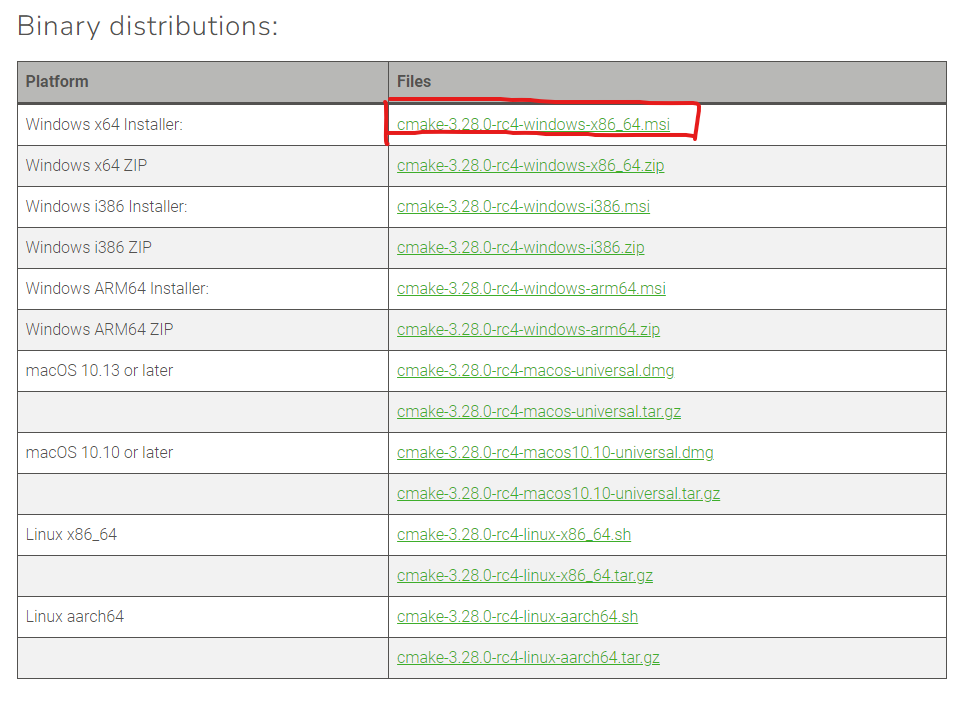Click the cmake-3.28.0-rc4-windows-i386.msi link
The height and width of the screenshot is (705, 965).
pyautogui.click(x=523, y=206)
